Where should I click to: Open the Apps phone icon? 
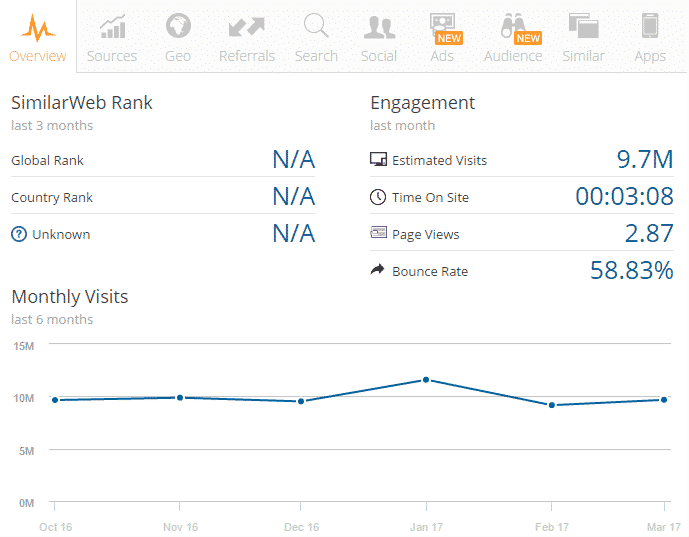(650, 27)
